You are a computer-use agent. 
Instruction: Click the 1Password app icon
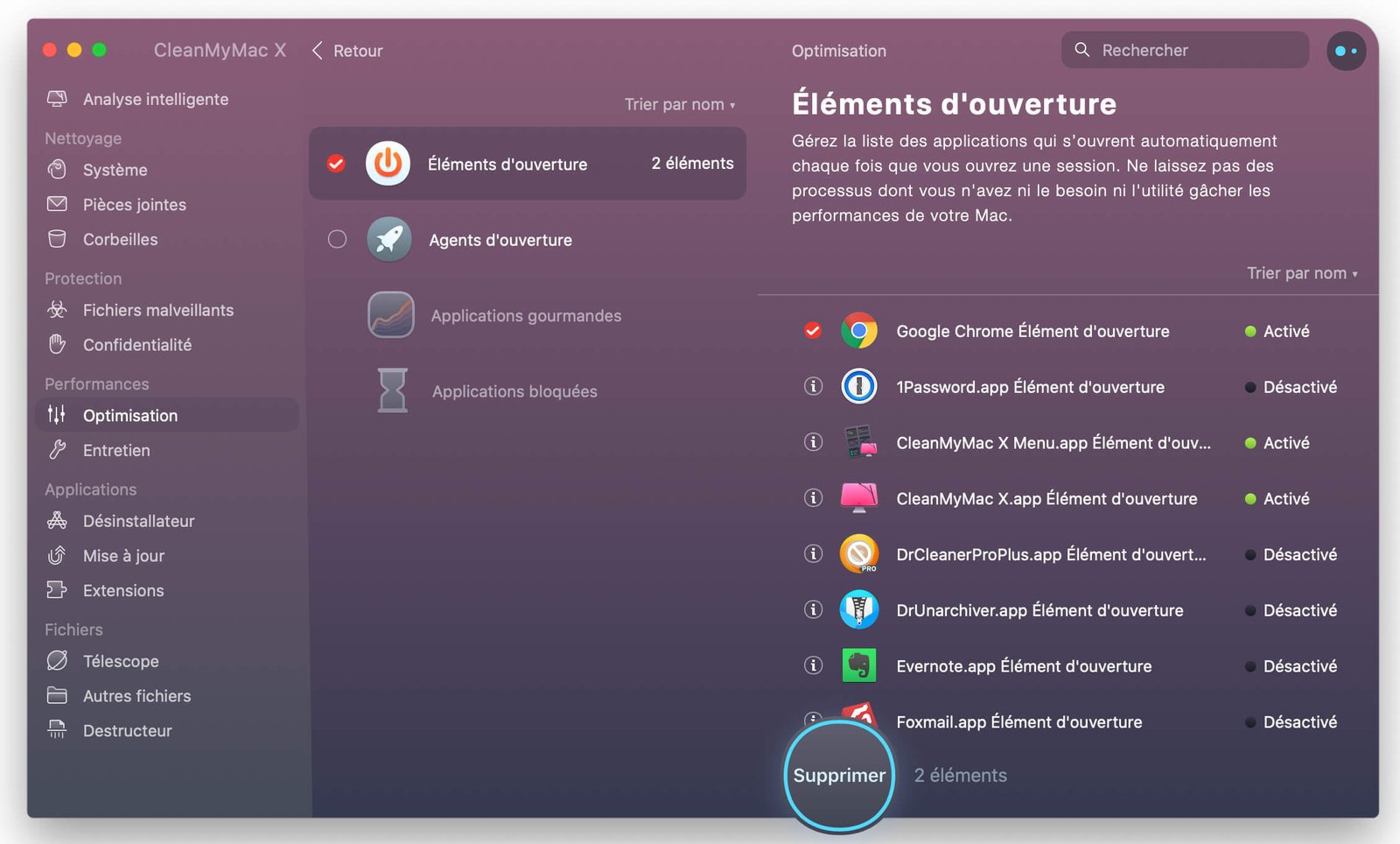point(859,386)
